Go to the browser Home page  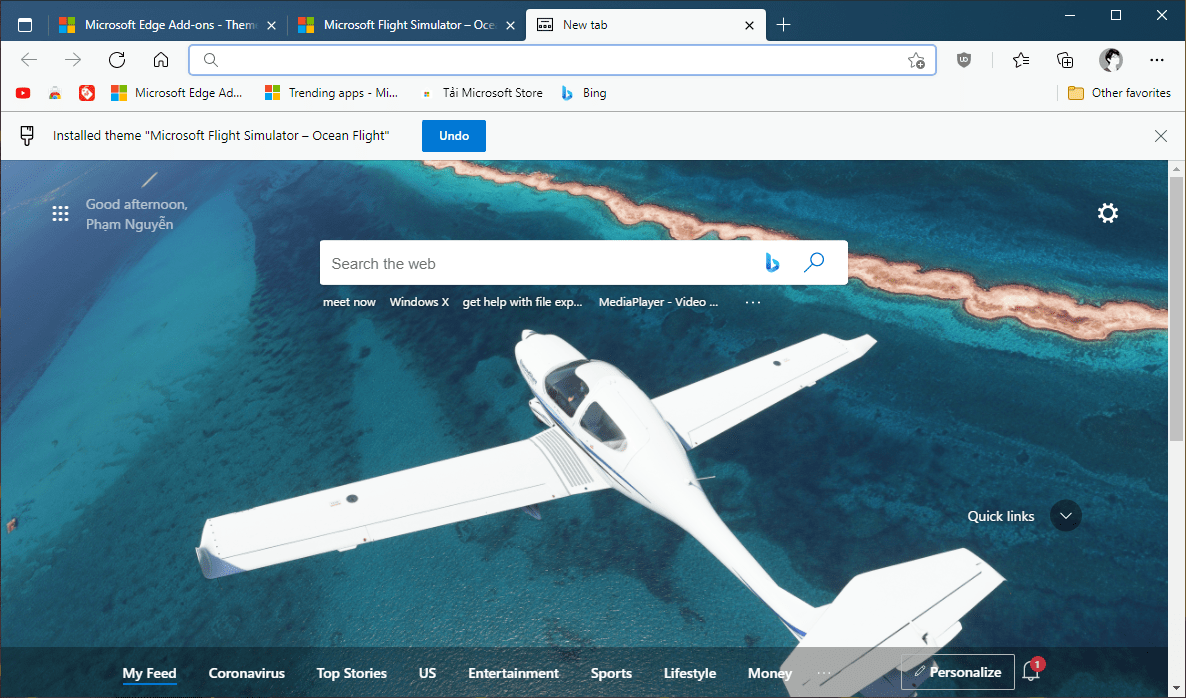(x=160, y=60)
